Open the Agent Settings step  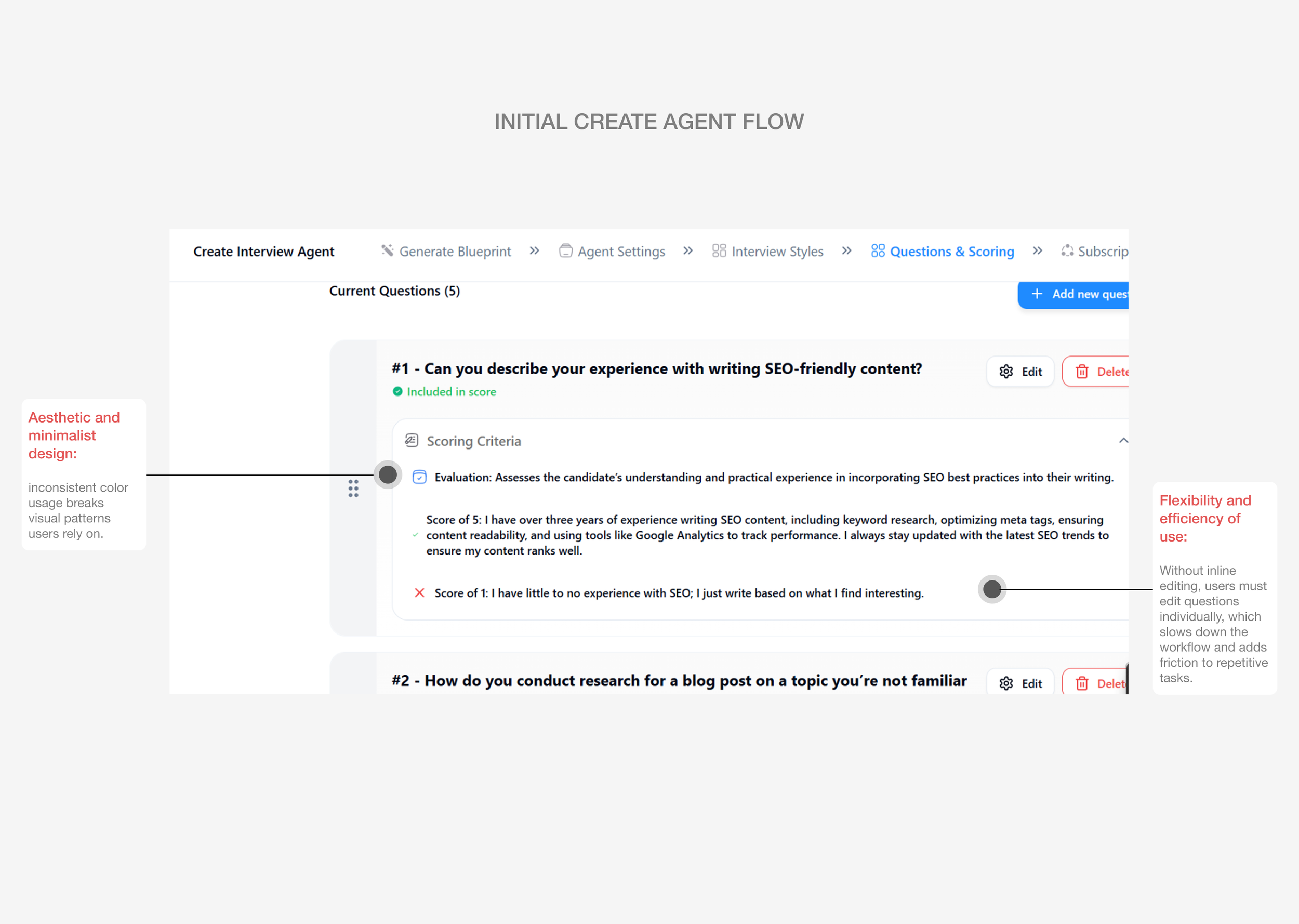(620, 252)
